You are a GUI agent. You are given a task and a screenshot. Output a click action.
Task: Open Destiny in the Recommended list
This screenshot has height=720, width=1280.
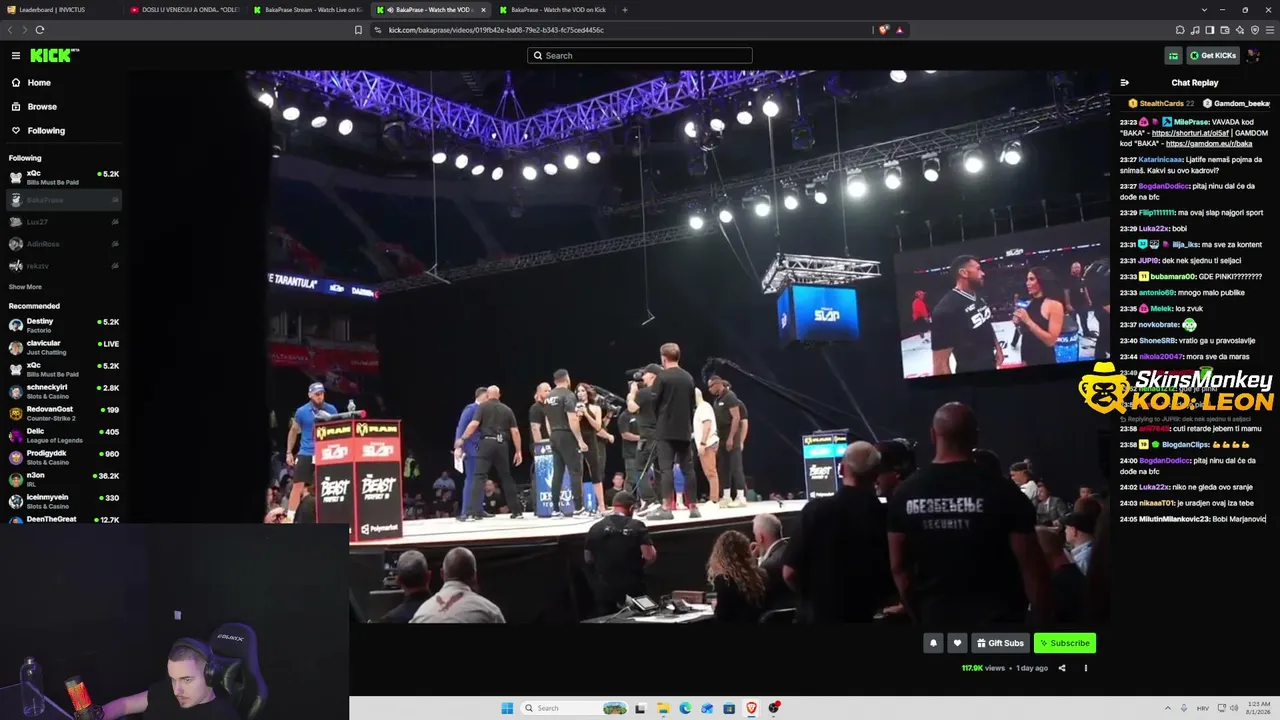64,325
